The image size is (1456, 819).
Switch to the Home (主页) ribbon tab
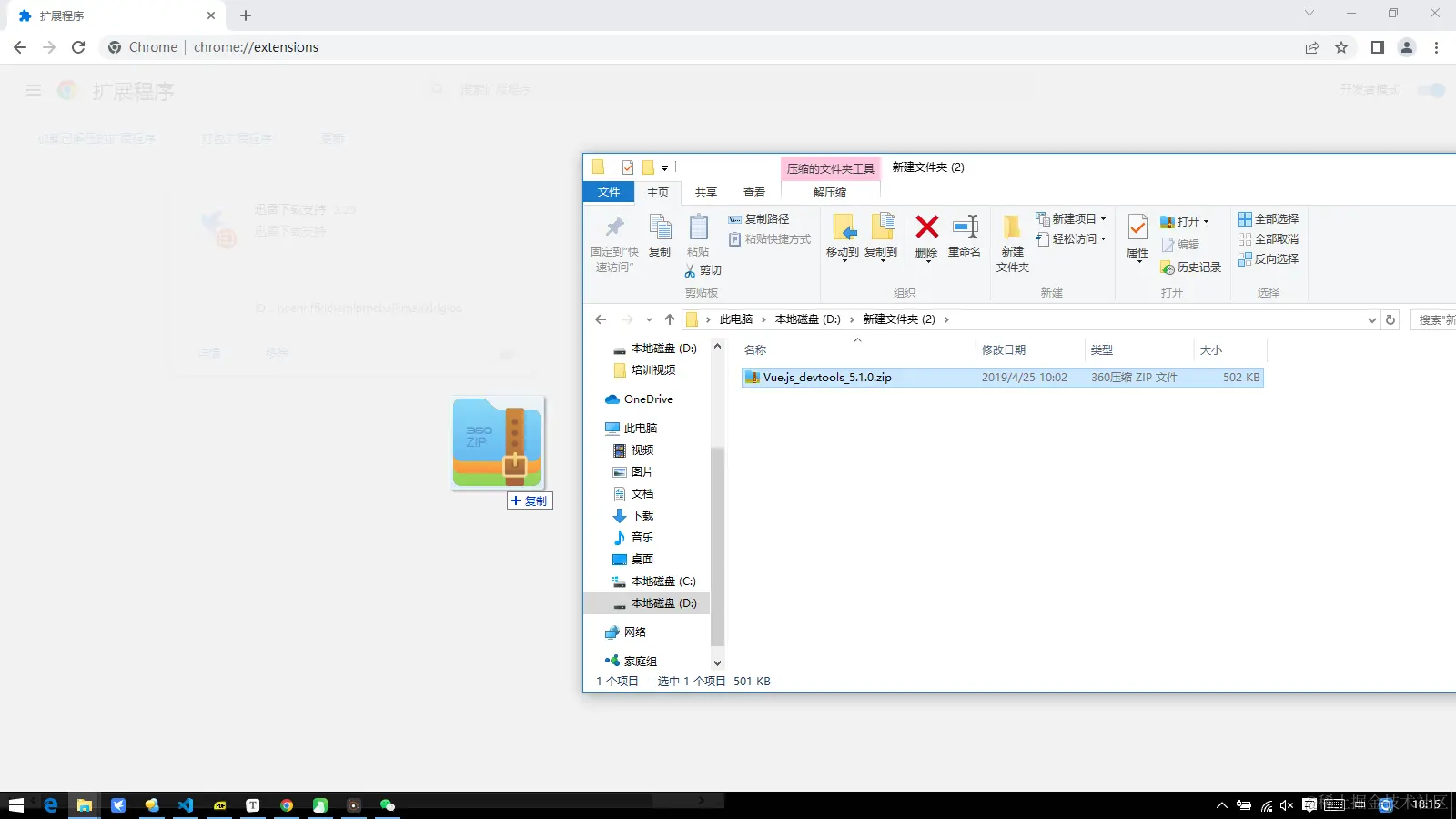658,192
